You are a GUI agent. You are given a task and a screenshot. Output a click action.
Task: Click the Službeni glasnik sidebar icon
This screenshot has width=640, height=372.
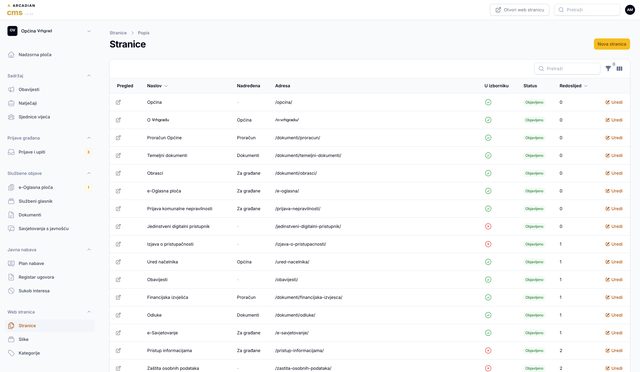coord(11,201)
